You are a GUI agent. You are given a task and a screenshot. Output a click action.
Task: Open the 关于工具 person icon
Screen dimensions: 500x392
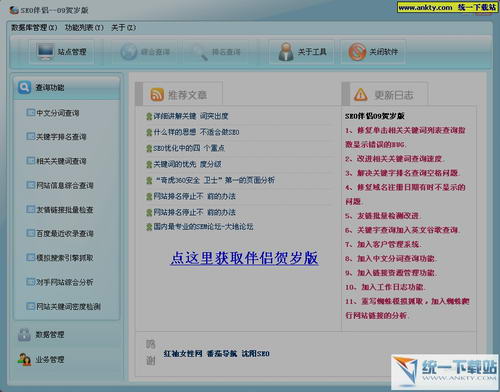[x=286, y=52]
